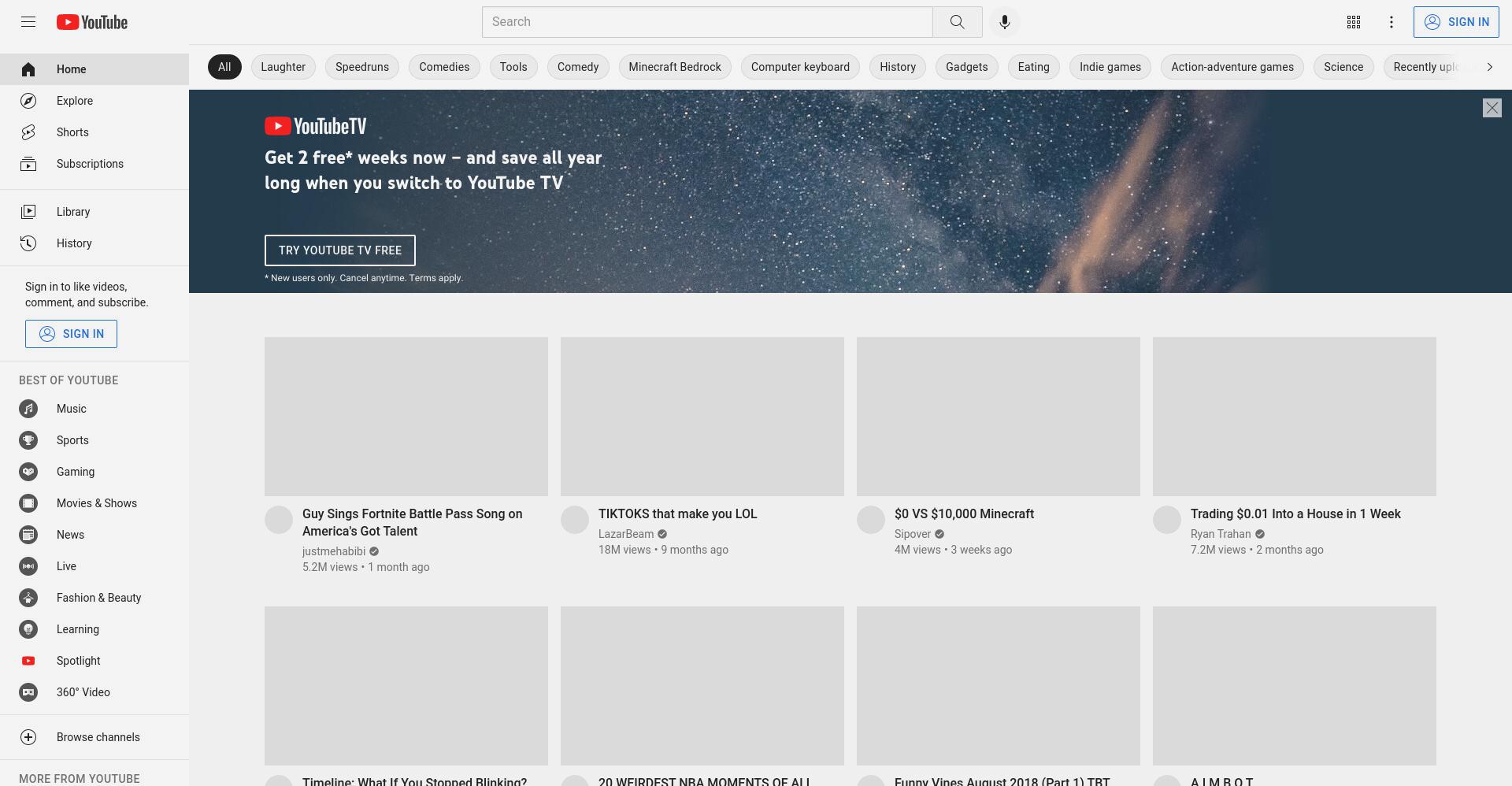The image size is (1512, 786).
Task: Start voice search with microphone icon
Action: (1004, 22)
